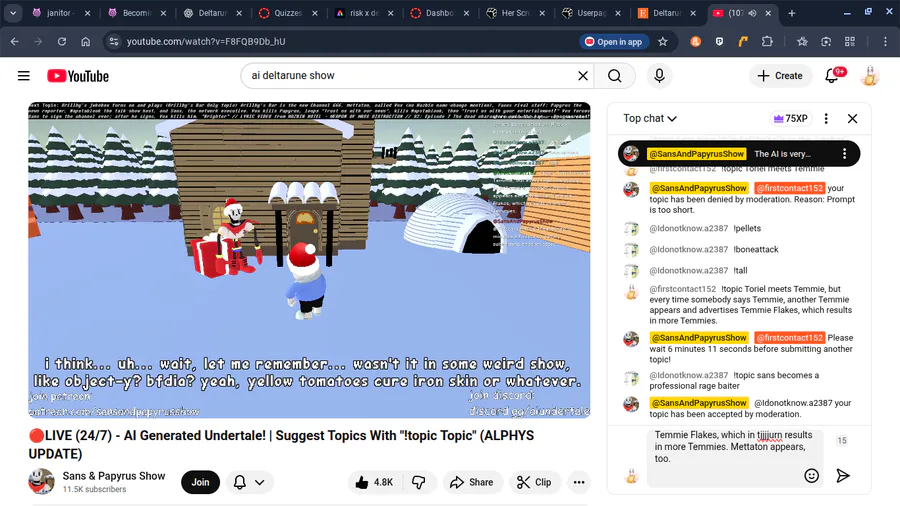This screenshot has width=900, height=506.
Task: Open the Create menu
Action: [780, 76]
